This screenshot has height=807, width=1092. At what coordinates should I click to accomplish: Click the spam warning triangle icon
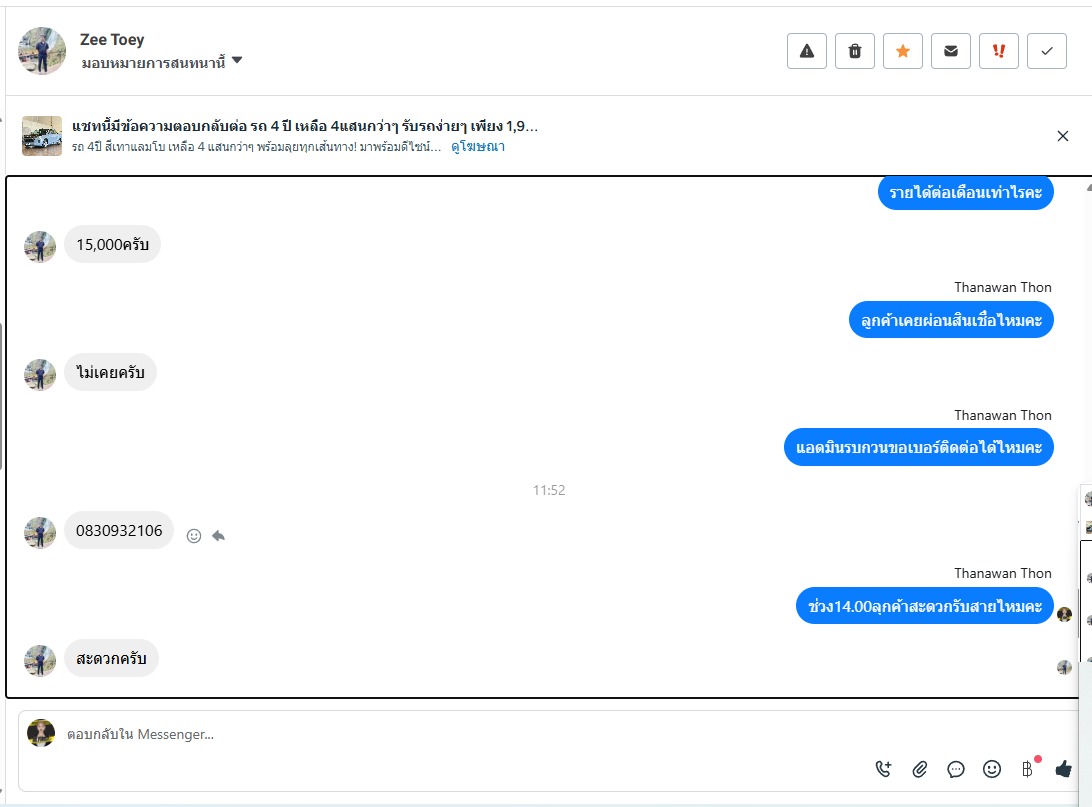coord(806,51)
